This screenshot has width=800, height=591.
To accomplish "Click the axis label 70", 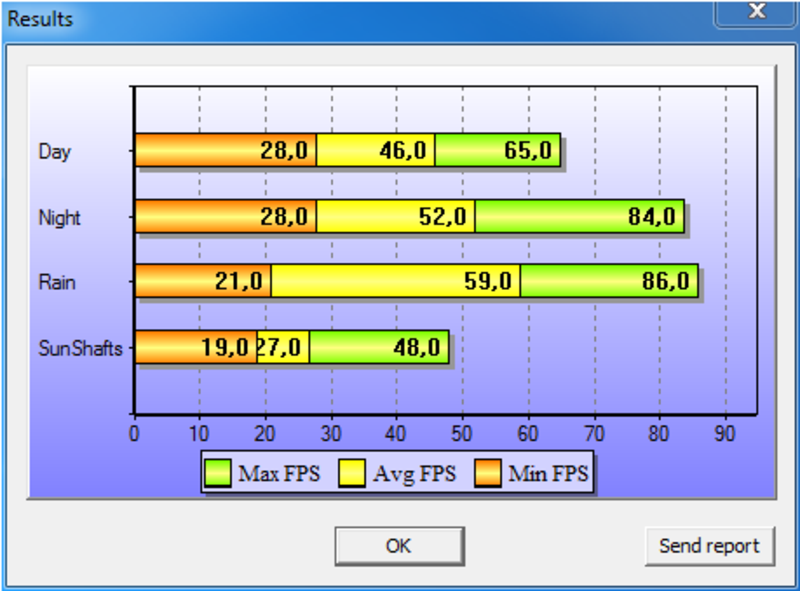I will click(594, 434).
